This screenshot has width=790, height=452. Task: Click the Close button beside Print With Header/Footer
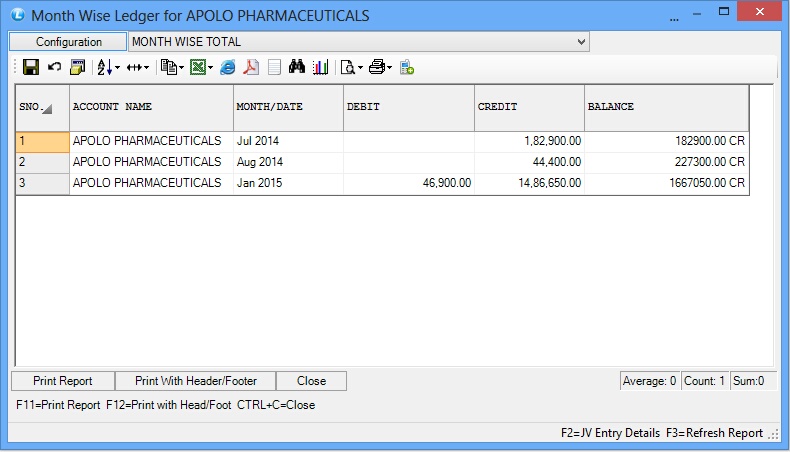pyautogui.click(x=311, y=381)
